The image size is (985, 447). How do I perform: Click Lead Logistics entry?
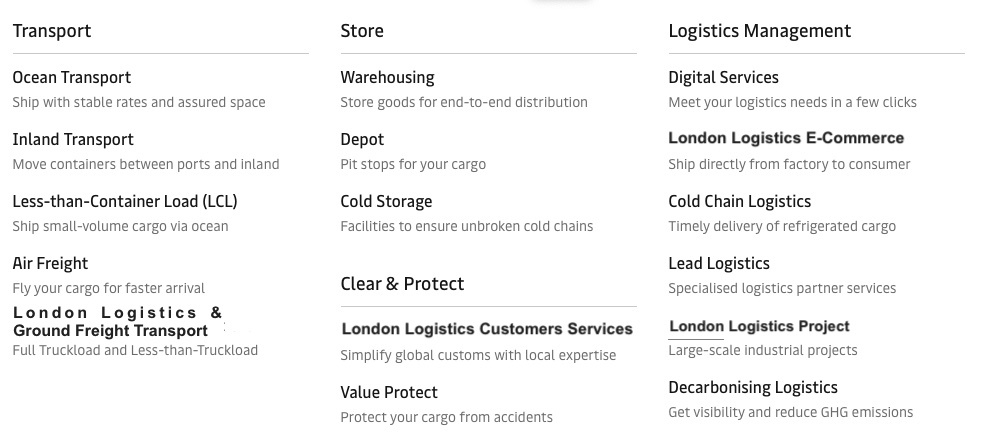pyautogui.click(x=719, y=264)
